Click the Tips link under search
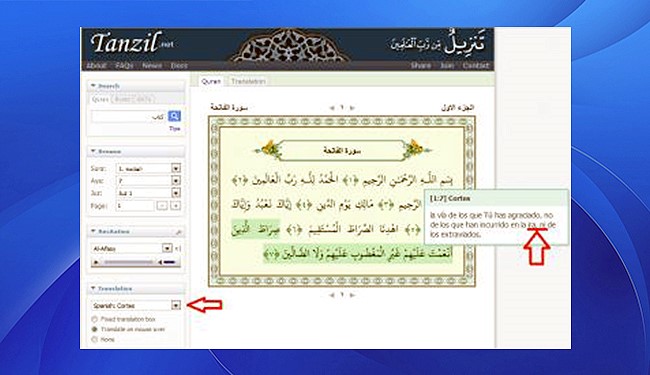 click(175, 129)
